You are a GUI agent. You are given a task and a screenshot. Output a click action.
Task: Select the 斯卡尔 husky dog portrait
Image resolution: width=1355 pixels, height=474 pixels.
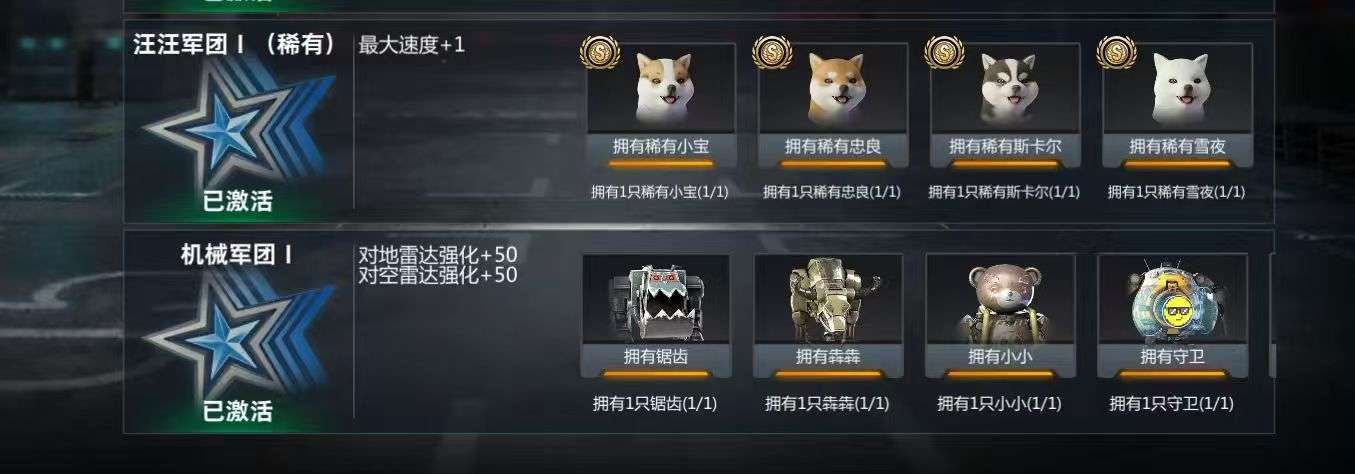pos(1006,90)
